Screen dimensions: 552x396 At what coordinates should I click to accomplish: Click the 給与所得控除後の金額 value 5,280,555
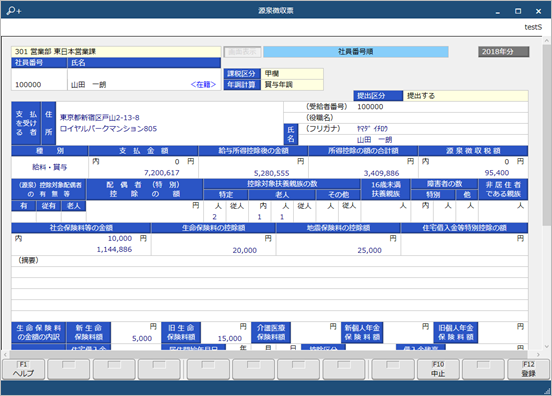(271, 173)
